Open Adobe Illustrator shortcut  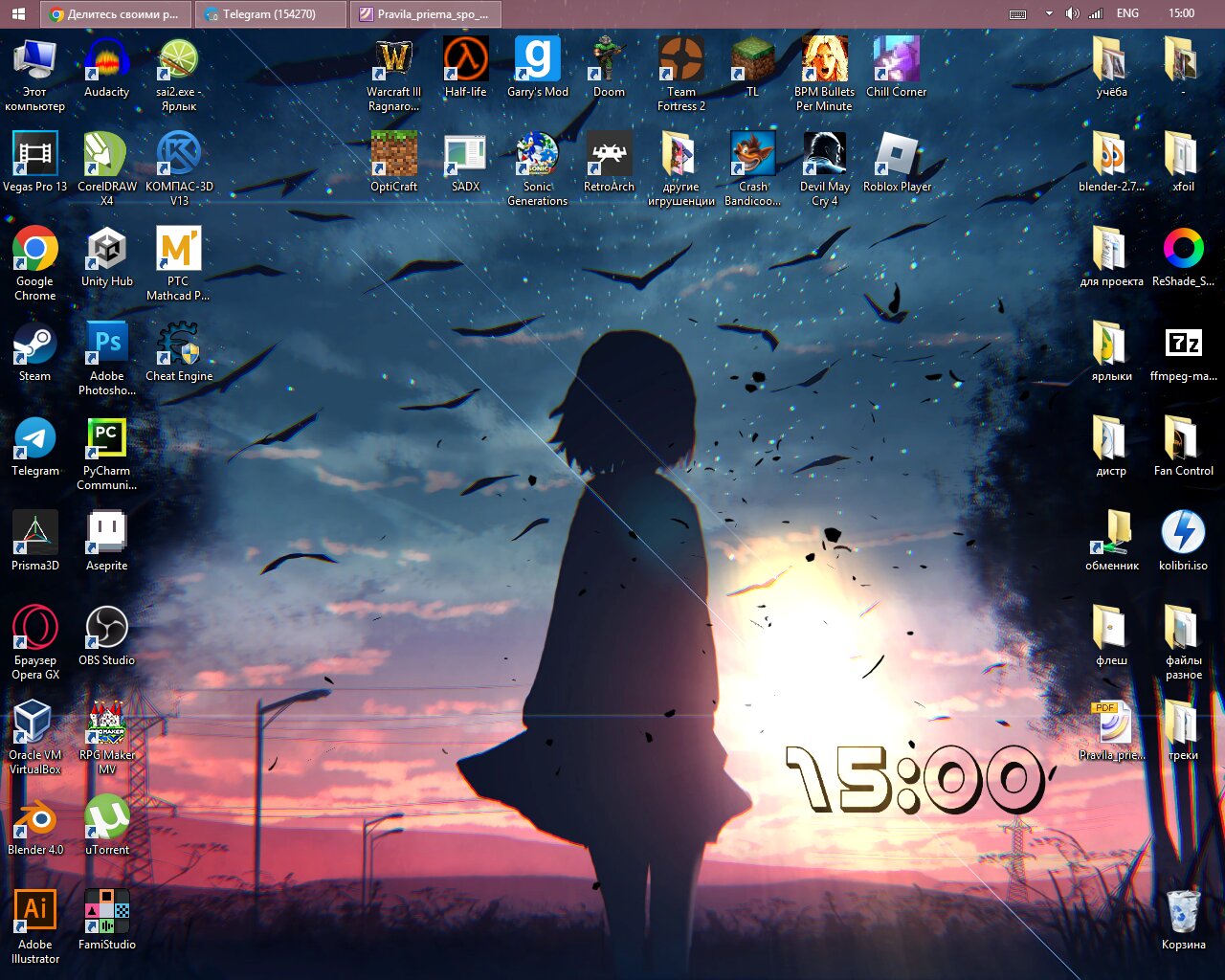coord(35,927)
